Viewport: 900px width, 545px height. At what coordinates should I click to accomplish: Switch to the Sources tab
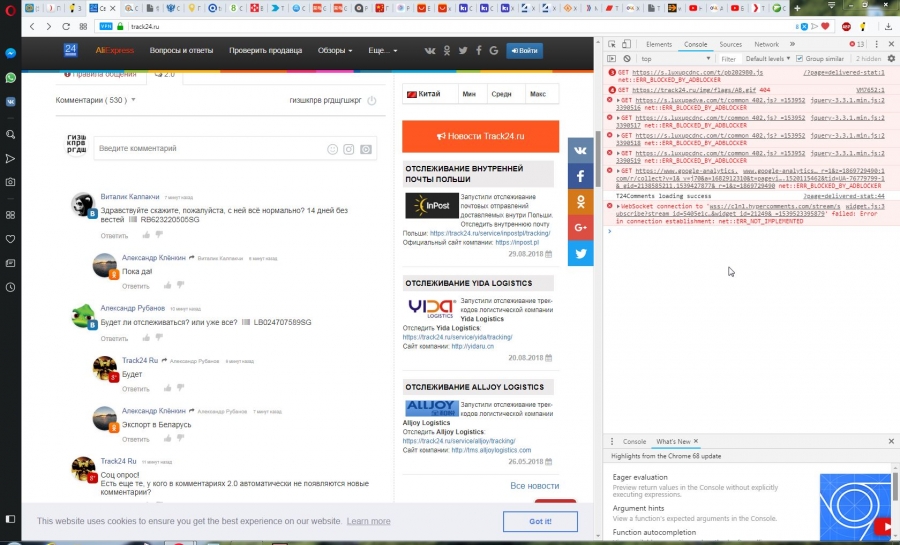pyautogui.click(x=730, y=44)
